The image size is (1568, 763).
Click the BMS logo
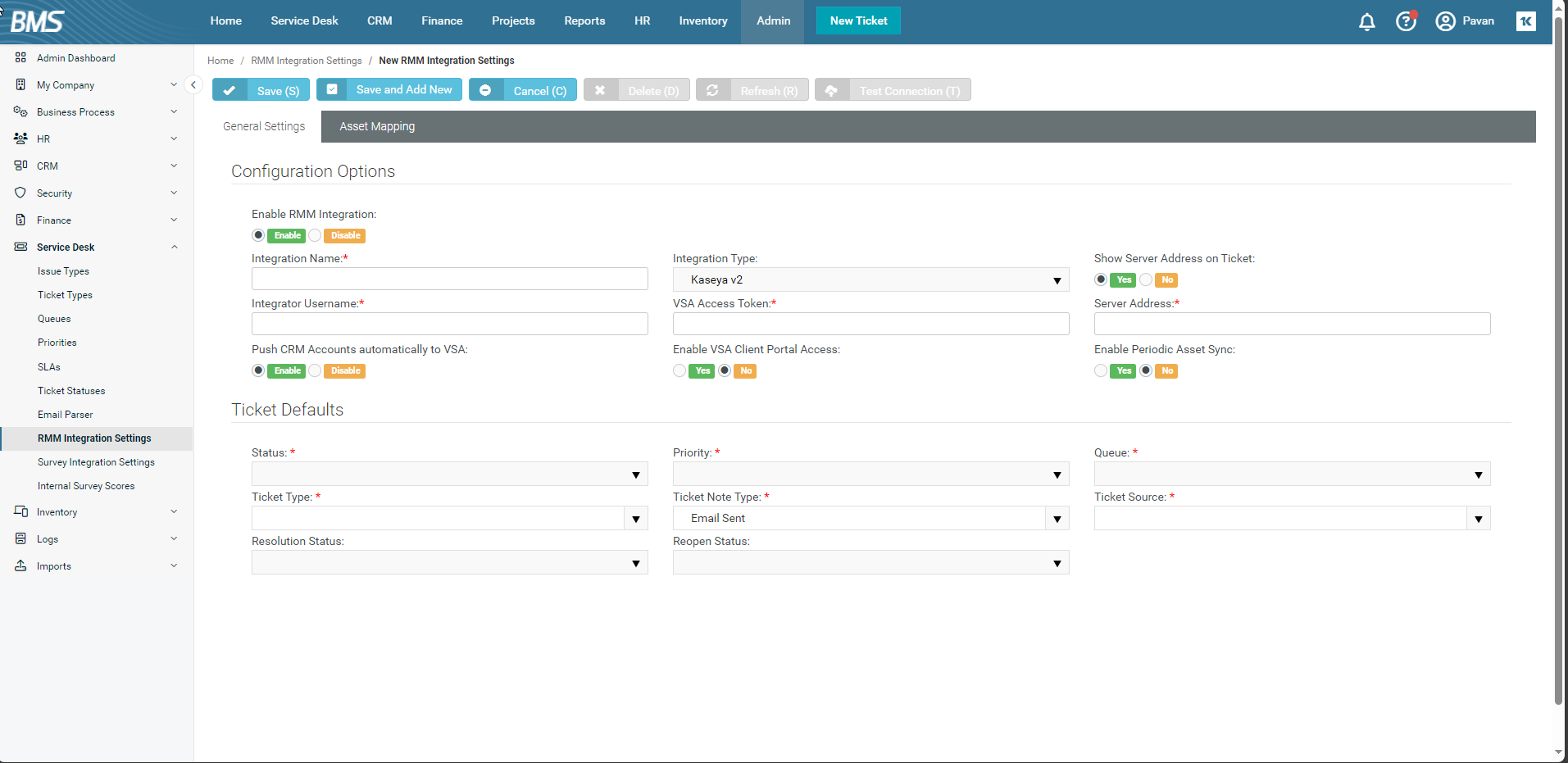[x=37, y=21]
